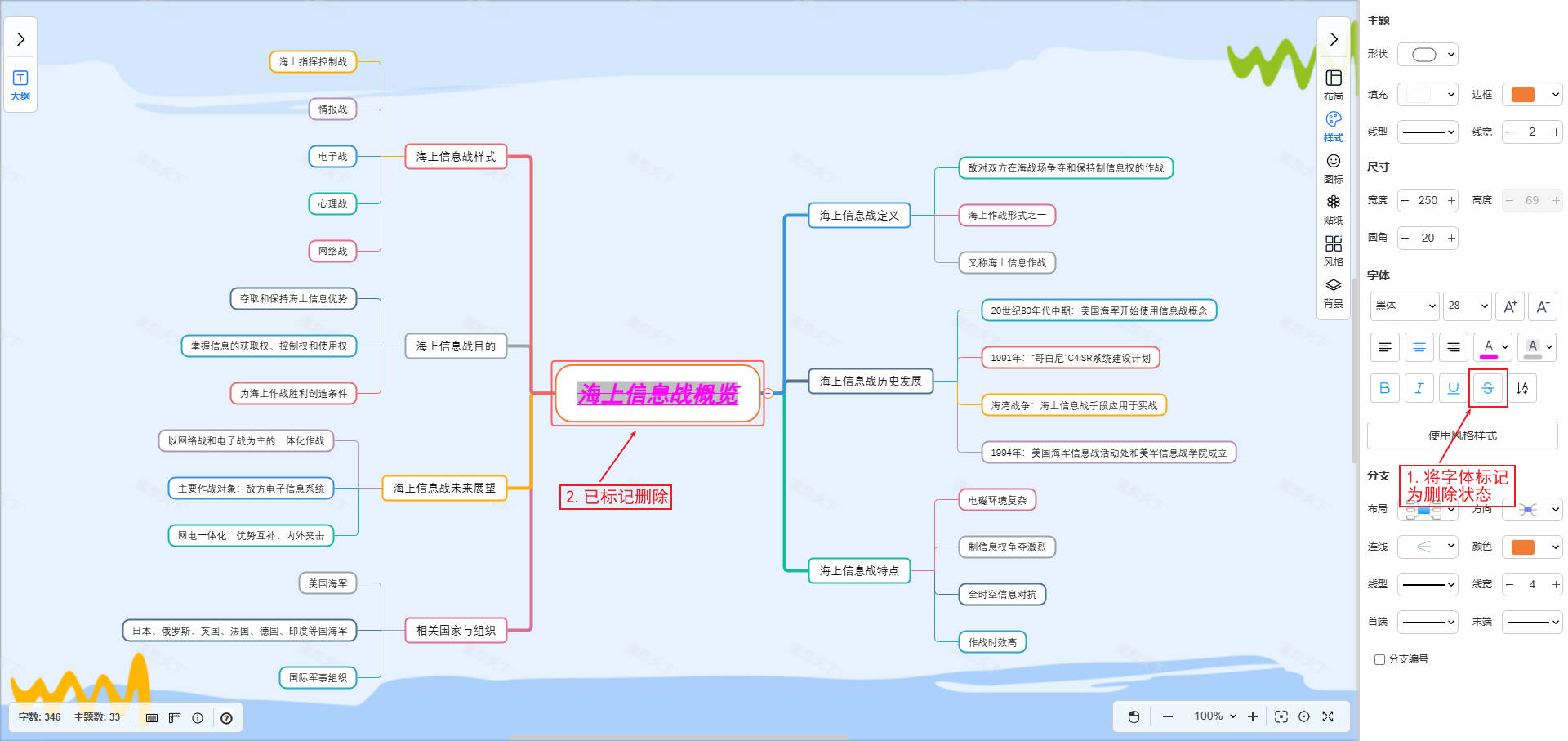
Task: Pick the orange 边框 border color swatch
Action: (x=1523, y=95)
